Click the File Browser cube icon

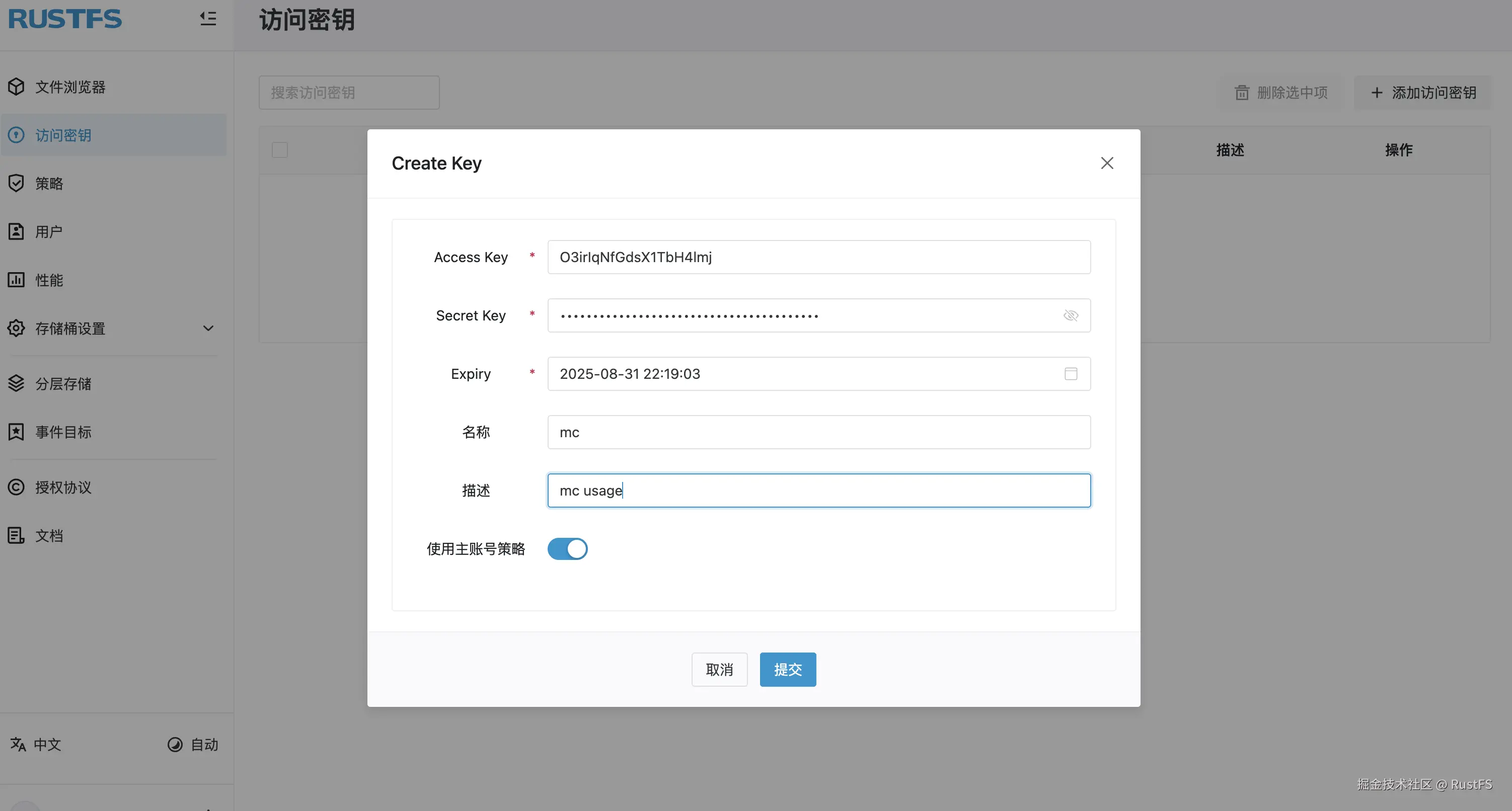[17, 87]
